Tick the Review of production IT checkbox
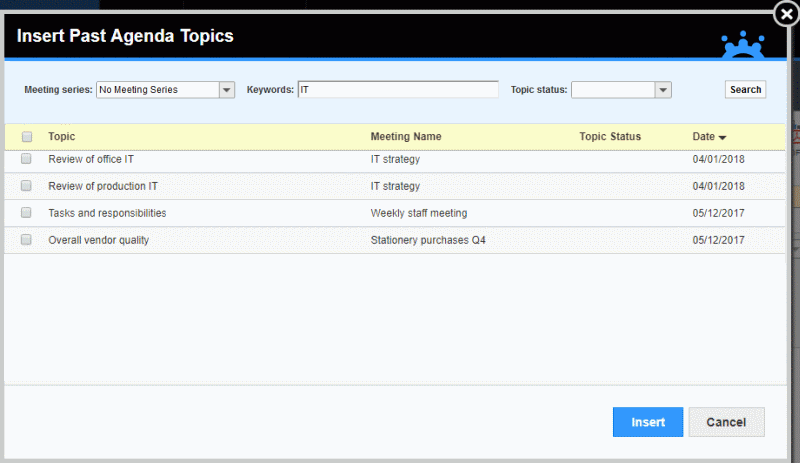Viewport: 800px width, 463px height. [26, 186]
